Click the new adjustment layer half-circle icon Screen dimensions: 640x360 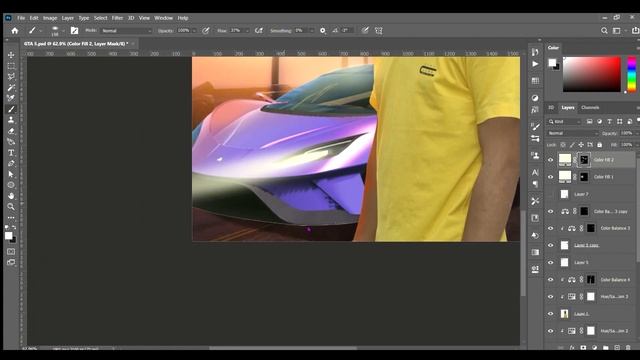(594, 348)
